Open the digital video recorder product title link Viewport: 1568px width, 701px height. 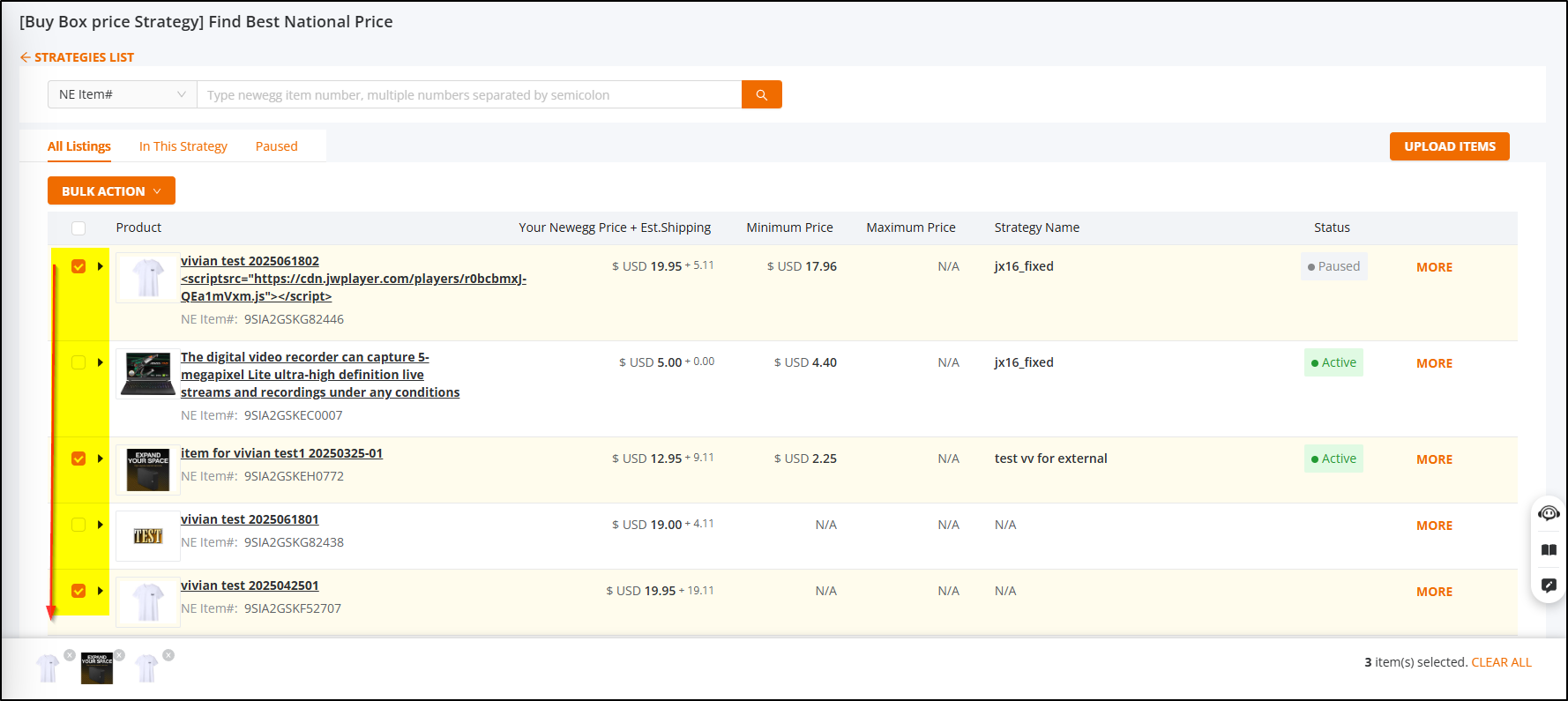point(320,375)
